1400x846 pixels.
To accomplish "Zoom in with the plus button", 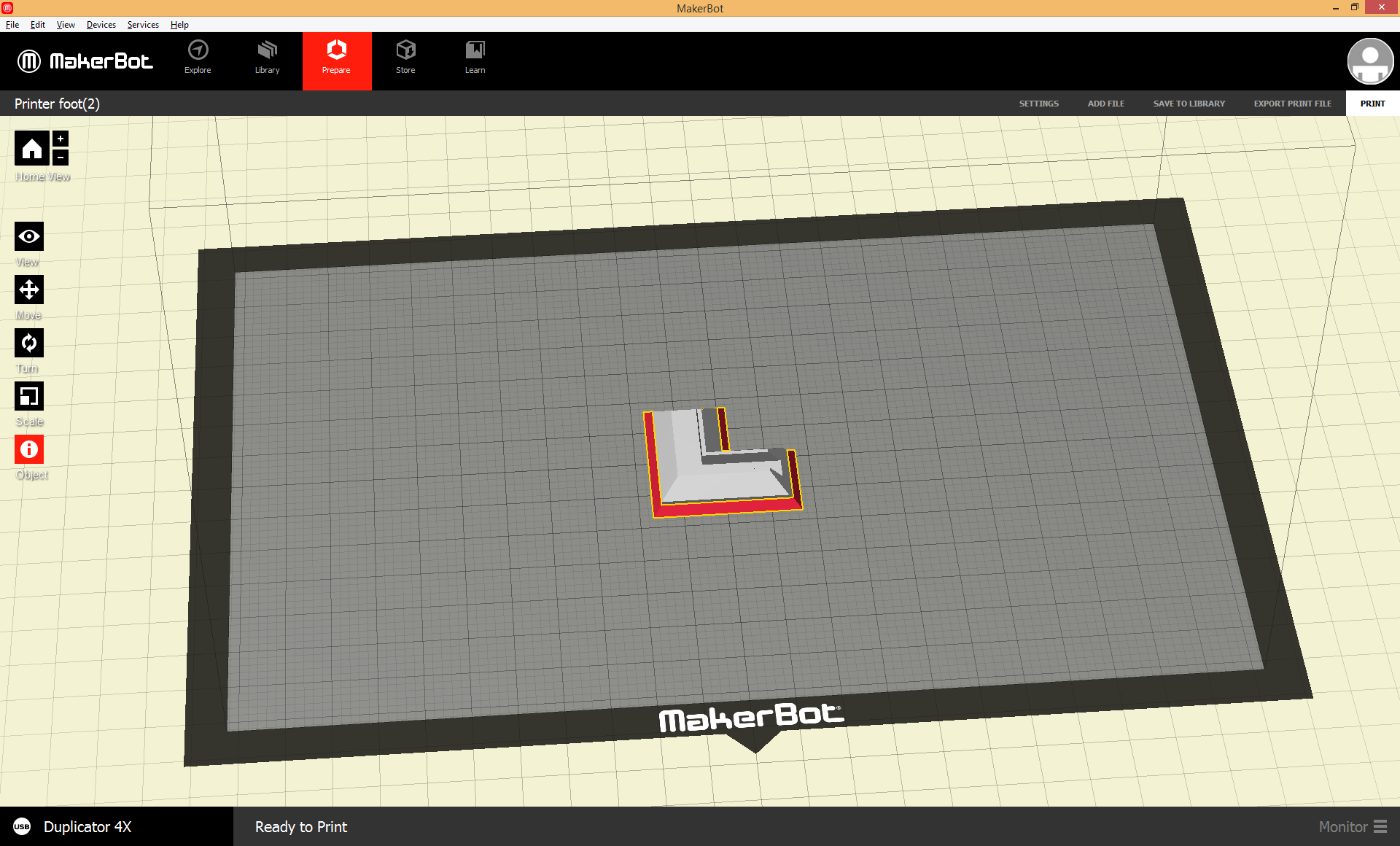I will click(61, 139).
